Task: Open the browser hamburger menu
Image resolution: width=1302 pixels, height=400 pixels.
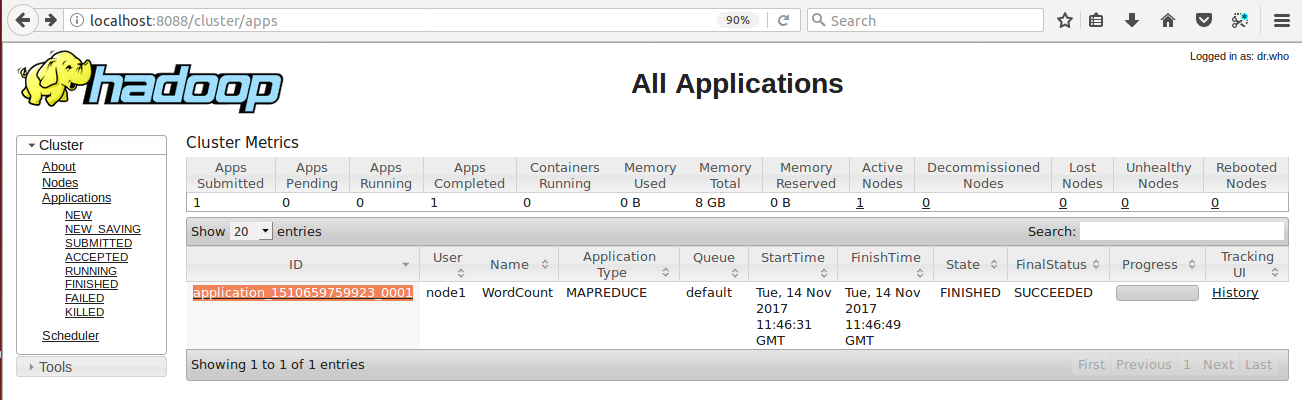Action: click(x=1281, y=20)
